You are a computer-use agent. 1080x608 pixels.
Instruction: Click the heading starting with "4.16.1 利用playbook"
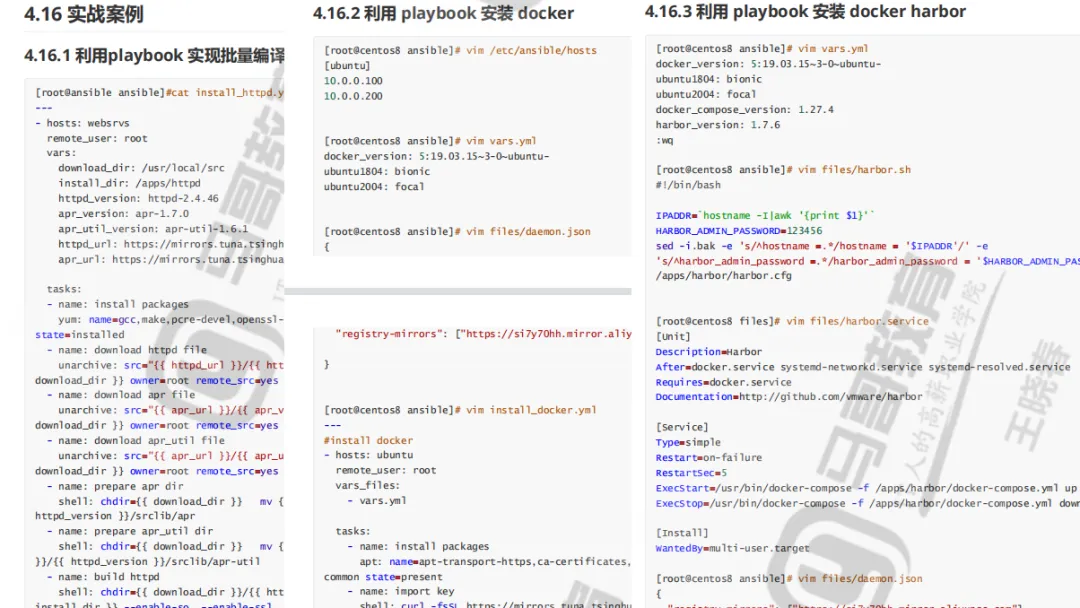click(x=154, y=56)
